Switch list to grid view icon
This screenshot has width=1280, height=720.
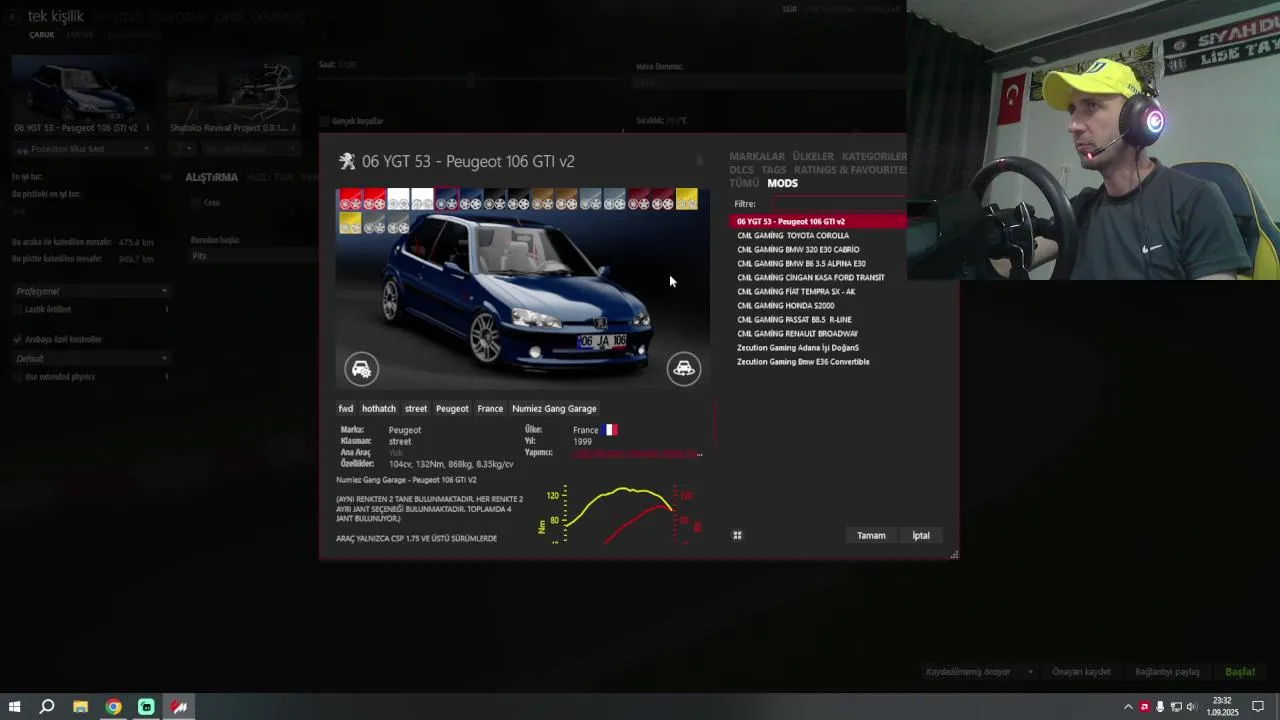(x=737, y=535)
